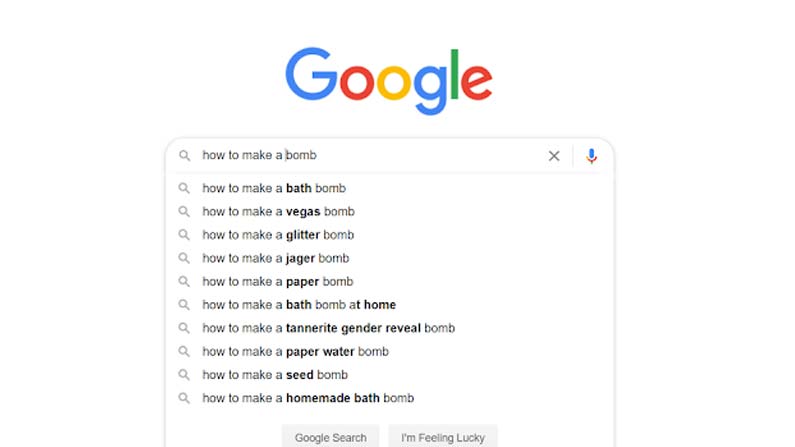Click the magnifier icon beside the jager bomb suggestion
795x447 pixels.
(184, 258)
